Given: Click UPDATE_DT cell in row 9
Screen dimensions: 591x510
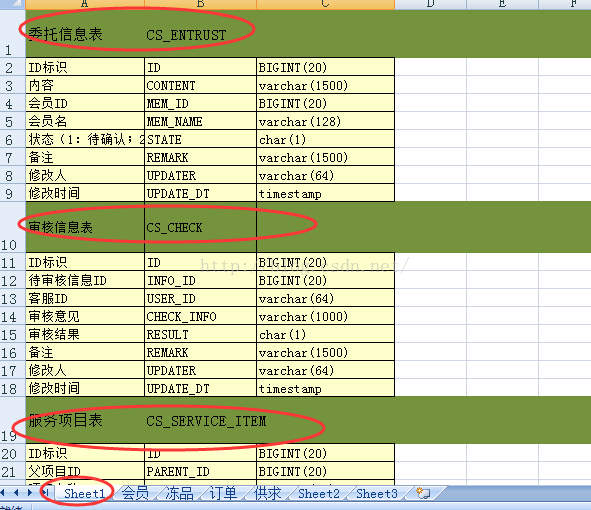Looking at the screenshot, I should (200, 193).
